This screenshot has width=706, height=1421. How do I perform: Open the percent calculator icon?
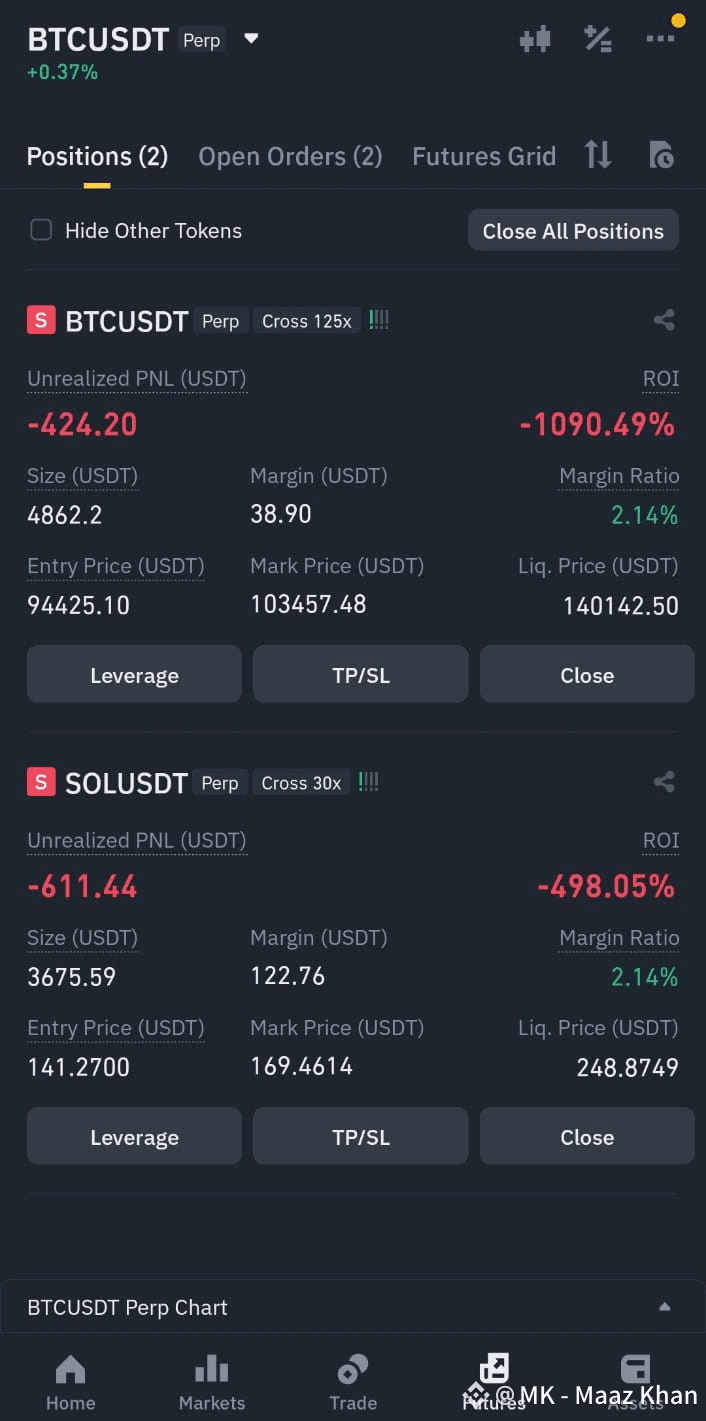point(598,39)
